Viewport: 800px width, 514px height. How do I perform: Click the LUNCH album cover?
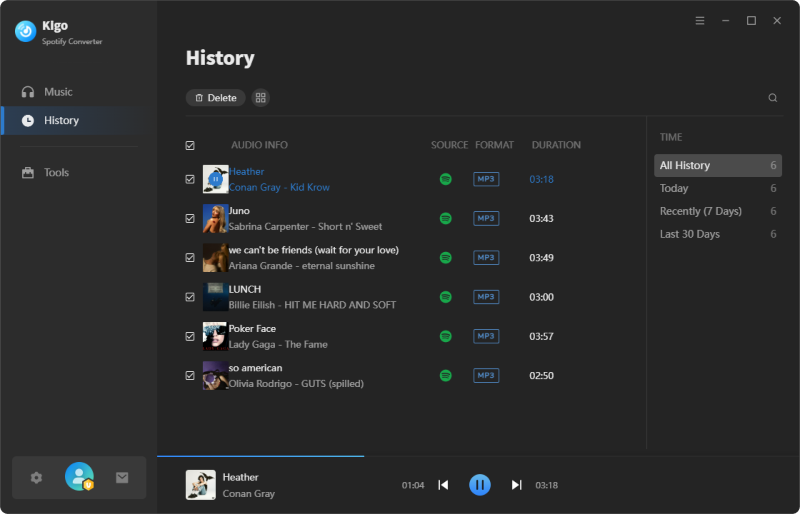click(x=215, y=297)
